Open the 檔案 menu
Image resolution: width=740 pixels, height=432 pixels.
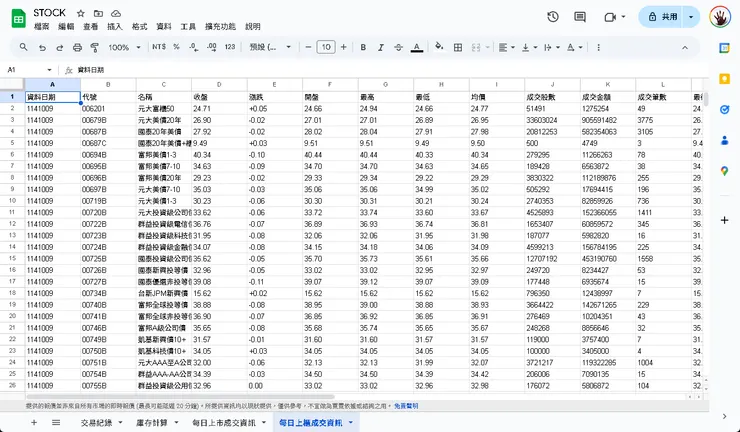click(x=42, y=26)
